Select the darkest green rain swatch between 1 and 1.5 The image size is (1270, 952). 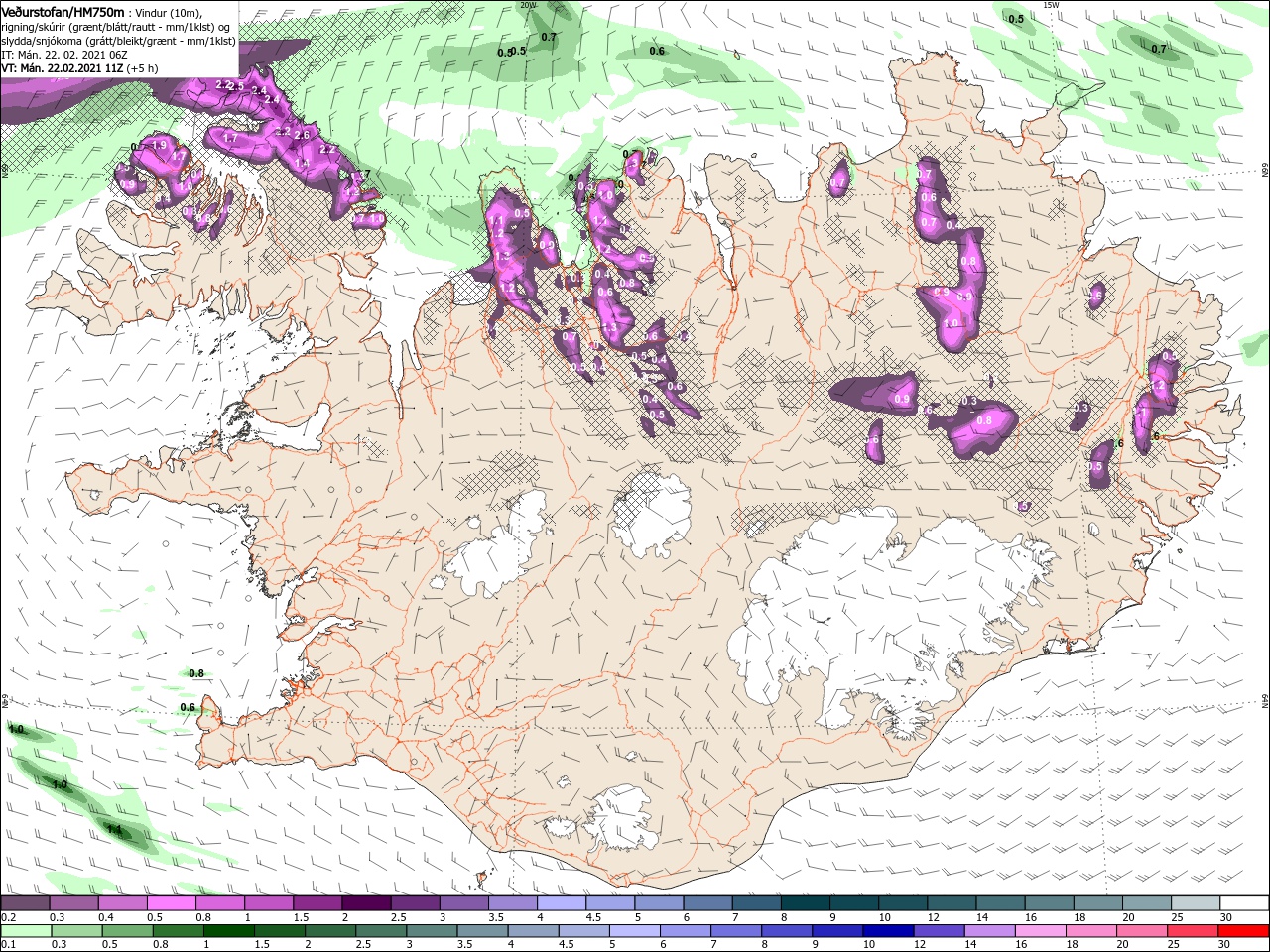pyautogui.click(x=228, y=931)
